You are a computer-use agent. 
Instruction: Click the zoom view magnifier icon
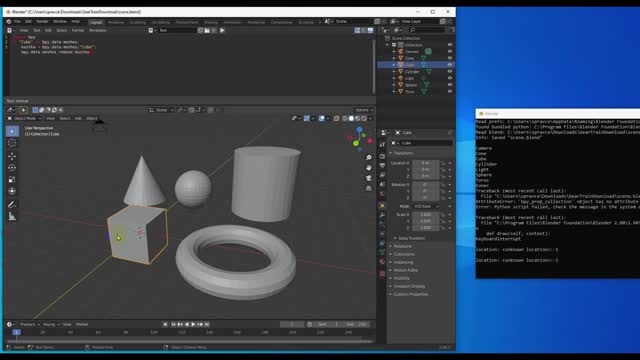369,158
